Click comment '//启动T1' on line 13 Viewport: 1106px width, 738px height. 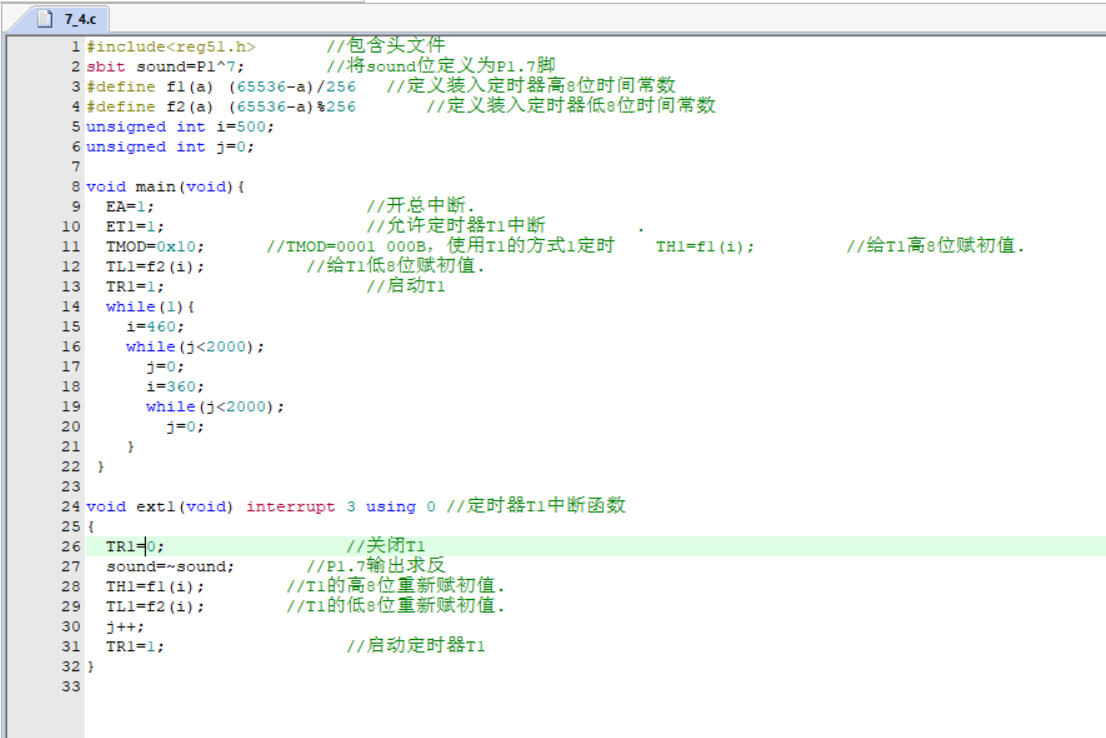pyautogui.click(x=406, y=285)
